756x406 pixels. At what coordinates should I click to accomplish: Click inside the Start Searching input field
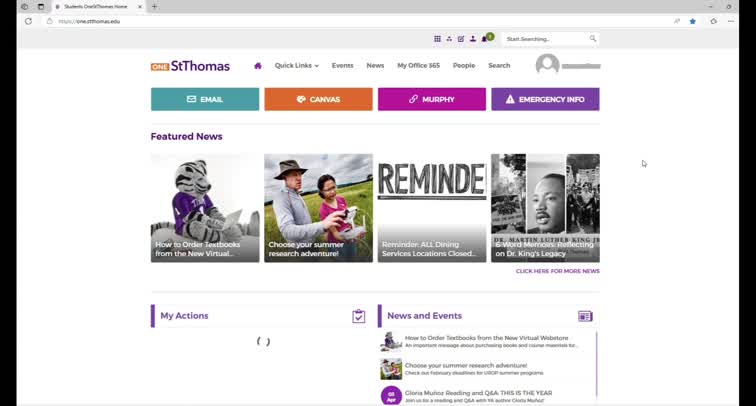pos(543,39)
